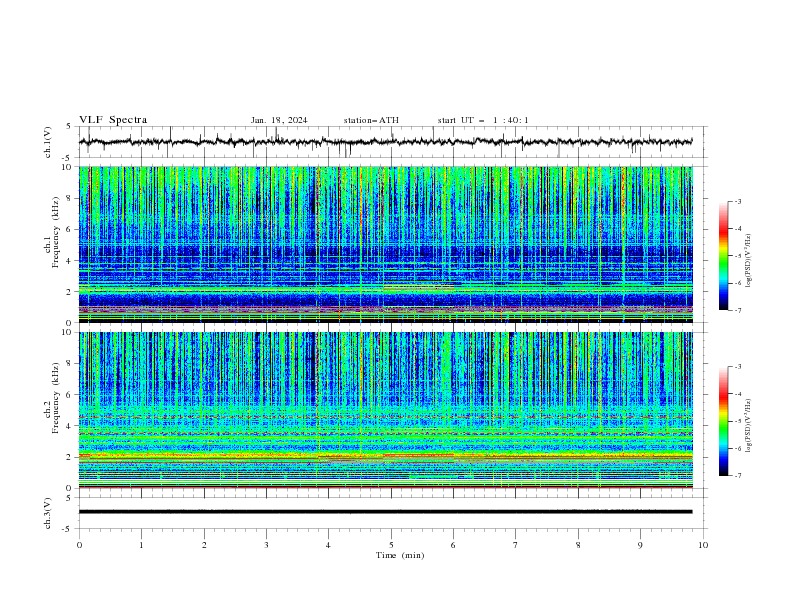
Task: Click the ch.3 black waveform band
Action: (x=385, y=512)
